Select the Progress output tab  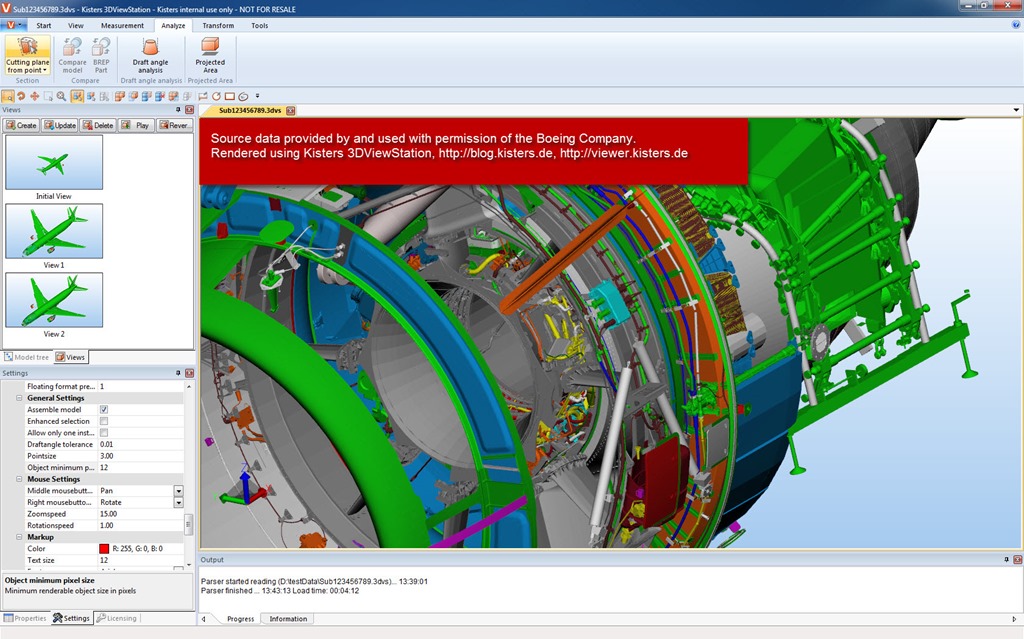pos(240,619)
